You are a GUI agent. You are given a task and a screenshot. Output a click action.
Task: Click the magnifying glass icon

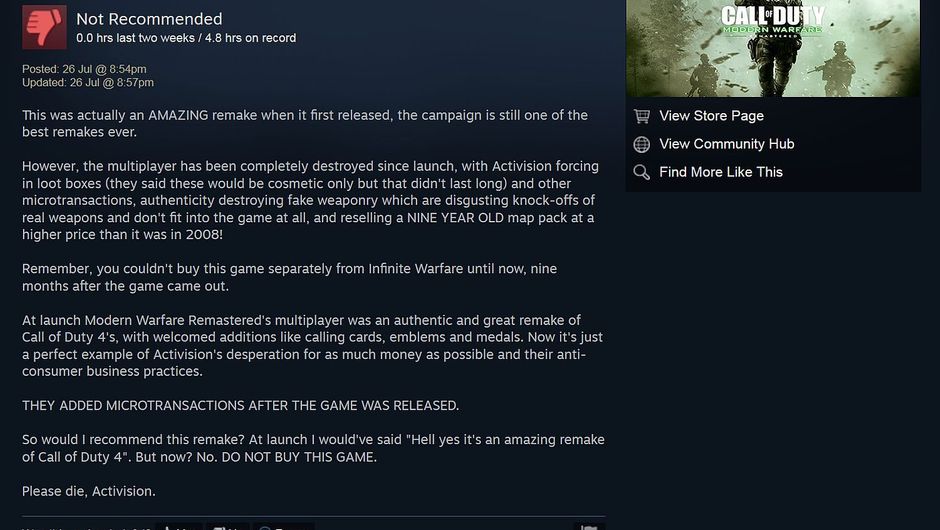pyautogui.click(x=641, y=172)
